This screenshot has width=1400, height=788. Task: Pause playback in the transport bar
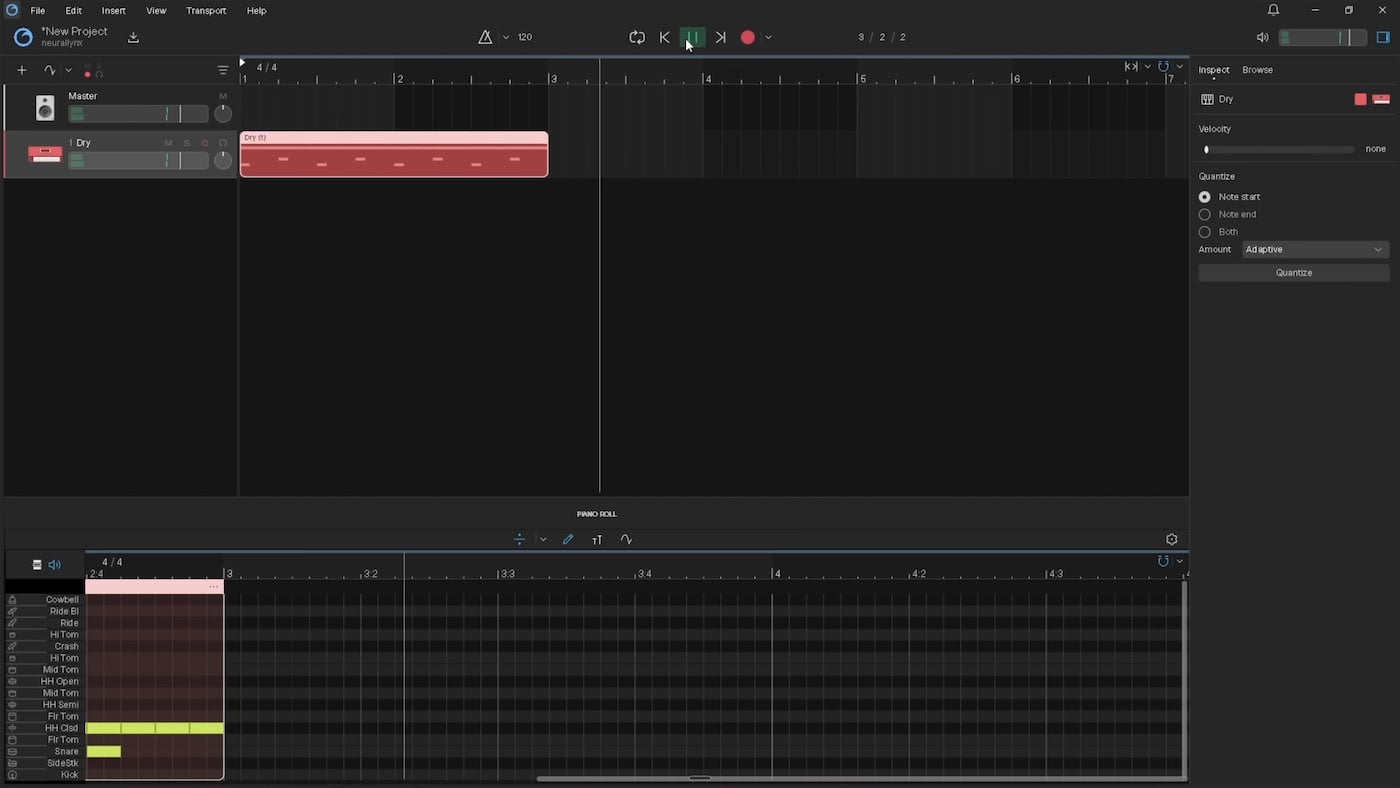[x=692, y=37]
